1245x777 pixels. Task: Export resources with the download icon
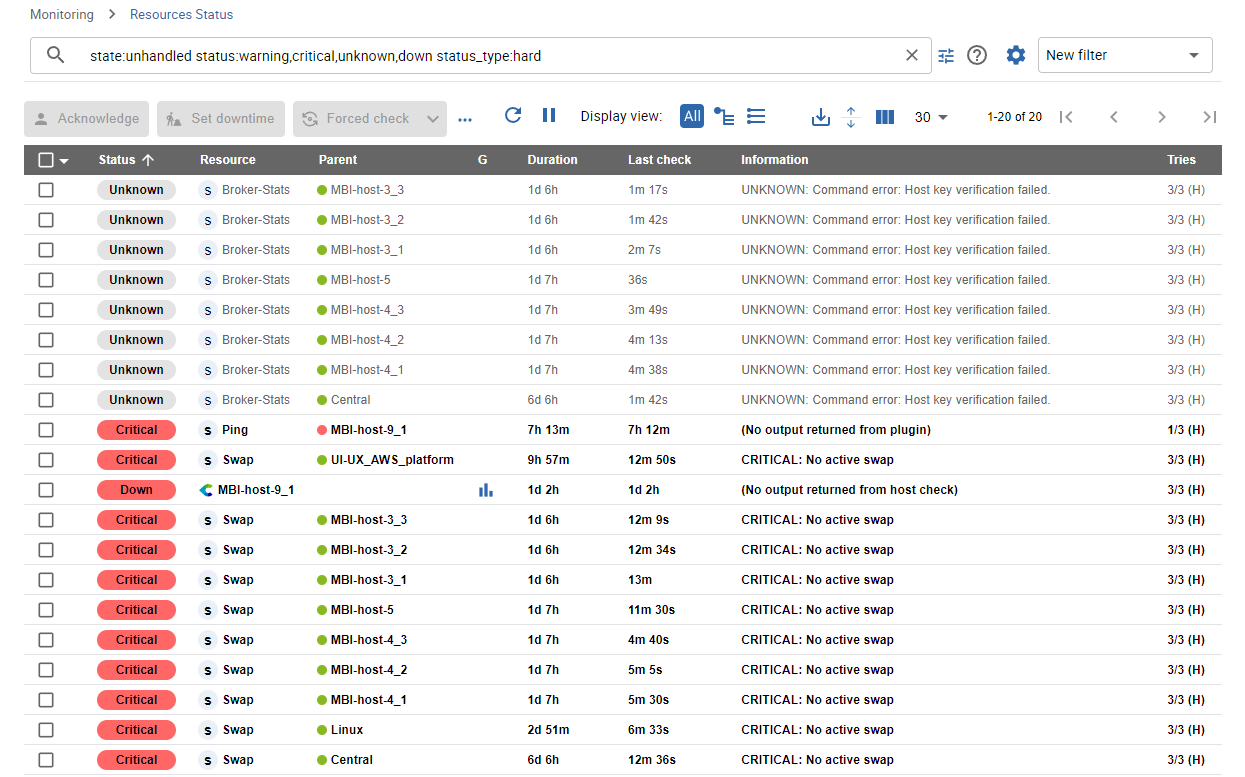pyautogui.click(x=820, y=117)
